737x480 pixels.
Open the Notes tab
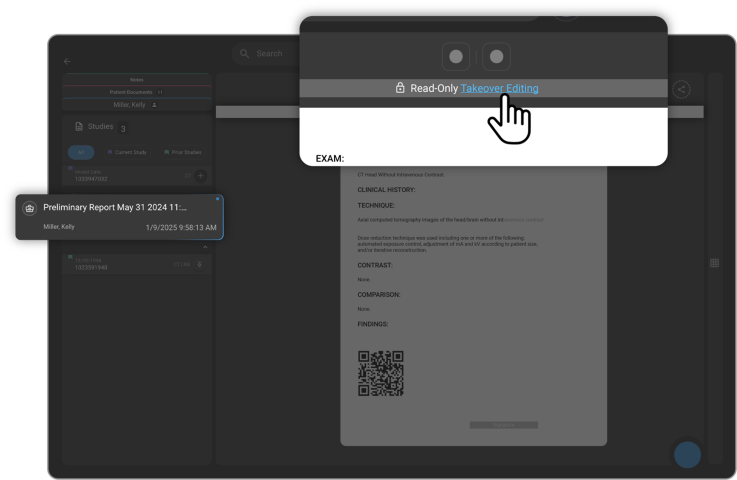coord(137,79)
